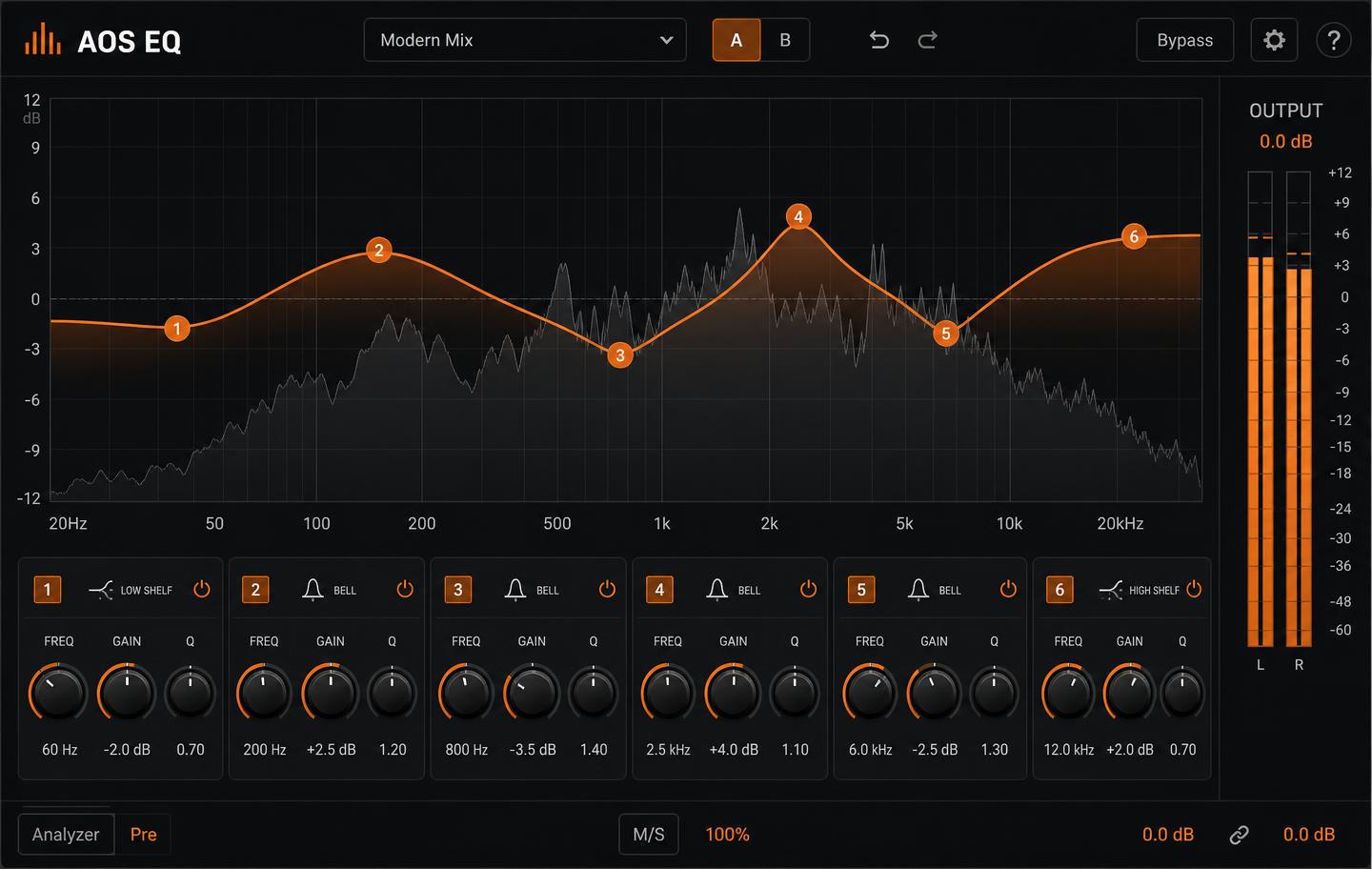Click EQ node 1 on the curve

(176, 329)
